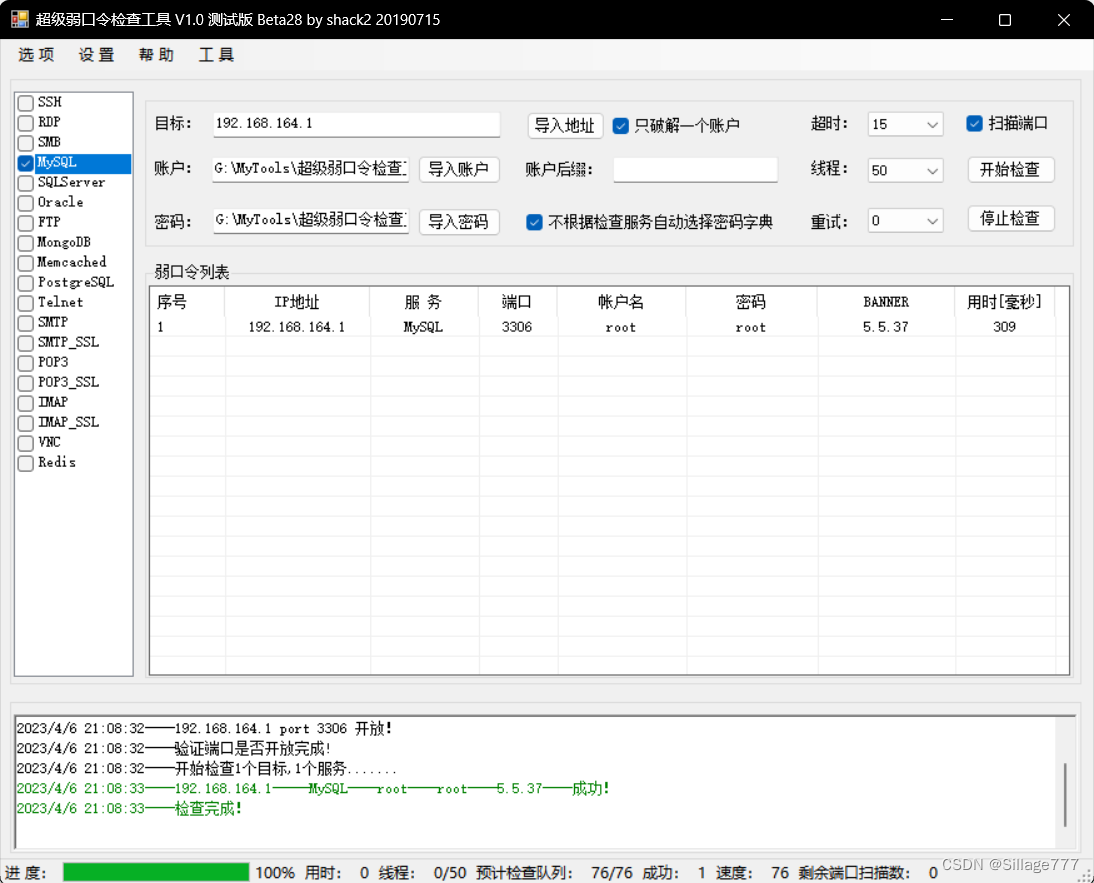Viewport: 1094px width, 883px height.
Task: Tick the IMAP_SSL service checkbox
Action: [x=26, y=423]
